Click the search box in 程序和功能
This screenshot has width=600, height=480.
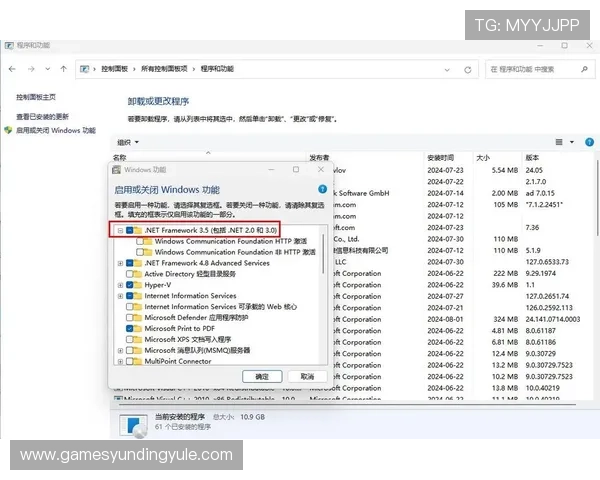coord(540,69)
